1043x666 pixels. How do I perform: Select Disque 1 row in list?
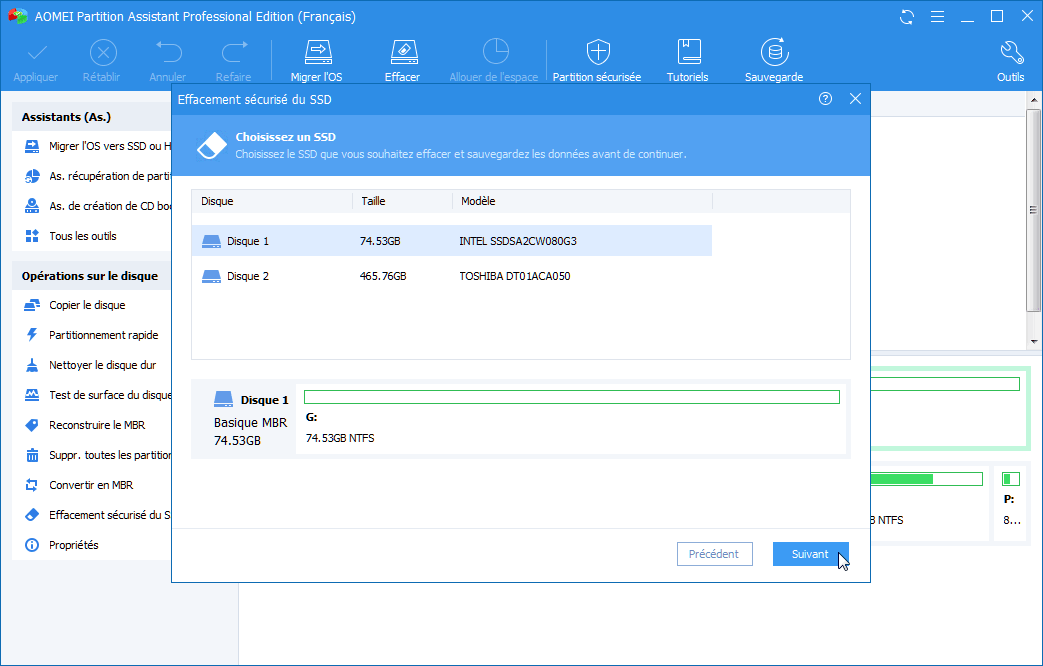click(452, 241)
